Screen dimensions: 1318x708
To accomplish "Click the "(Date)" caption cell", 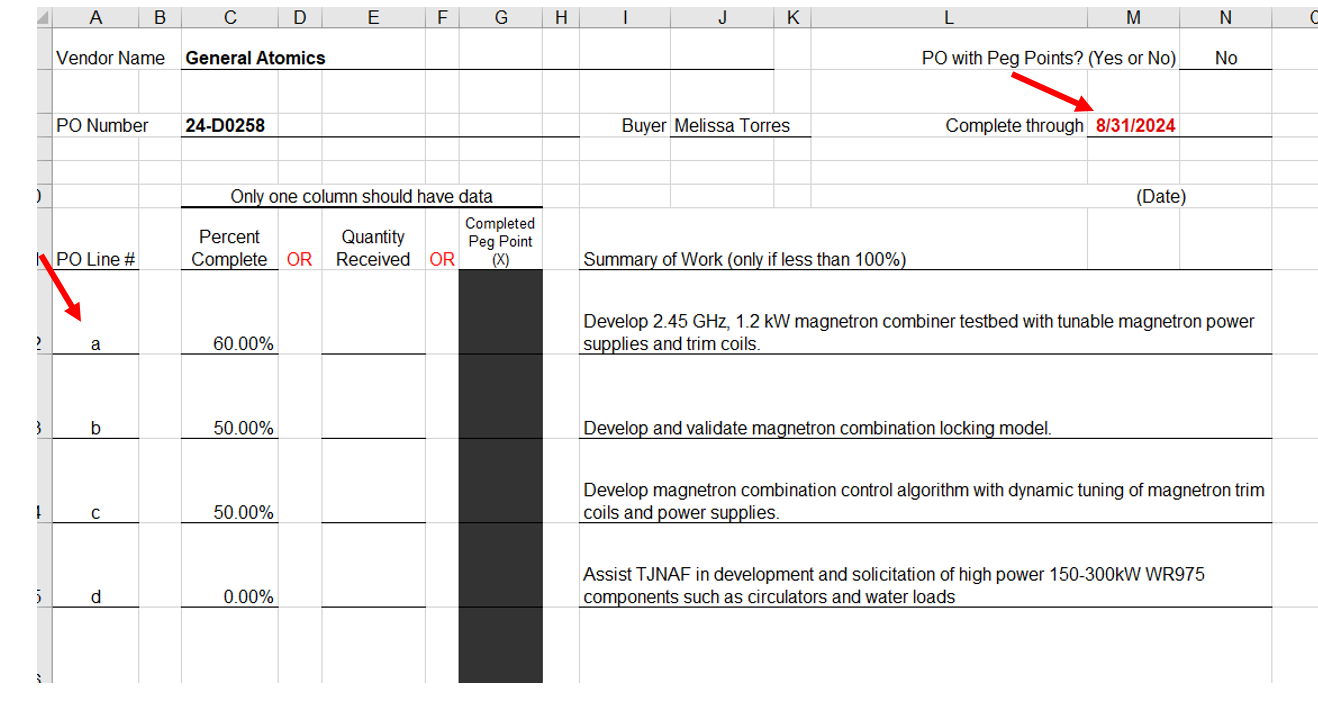I will pyautogui.click(x=1160, y=196).
